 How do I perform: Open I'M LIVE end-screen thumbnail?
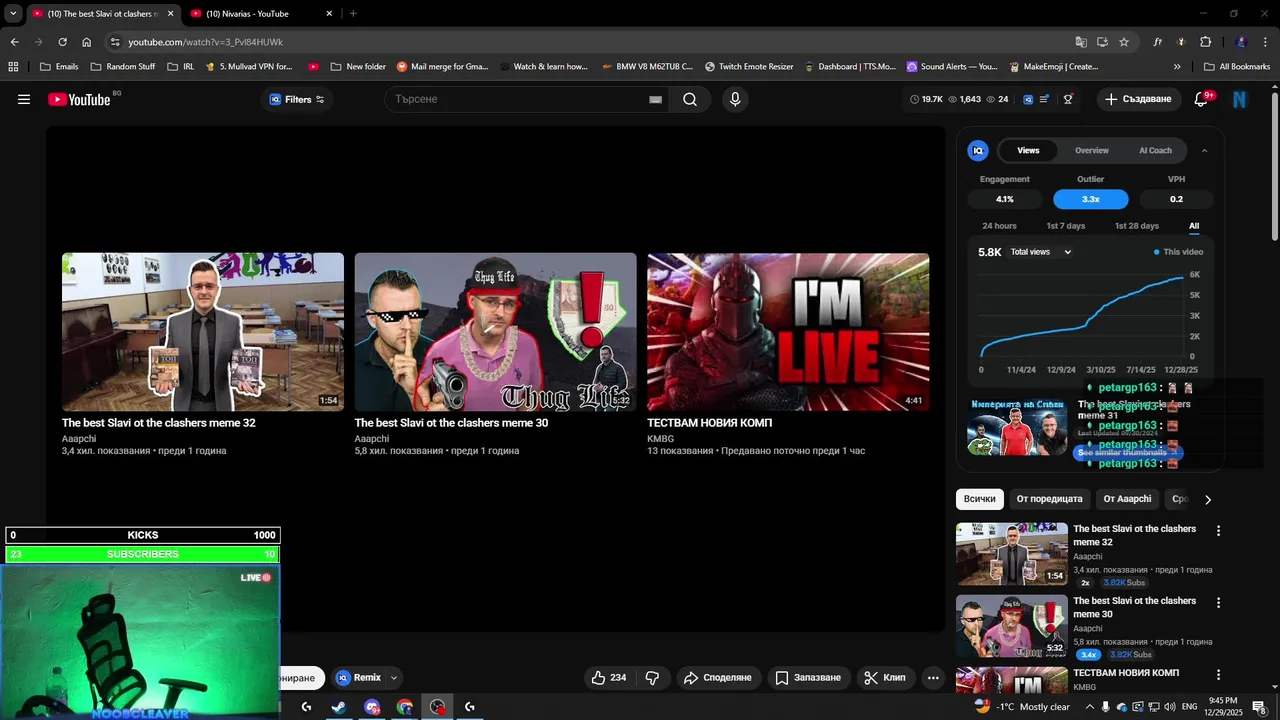pyautogui.click(x=788, y=332)
